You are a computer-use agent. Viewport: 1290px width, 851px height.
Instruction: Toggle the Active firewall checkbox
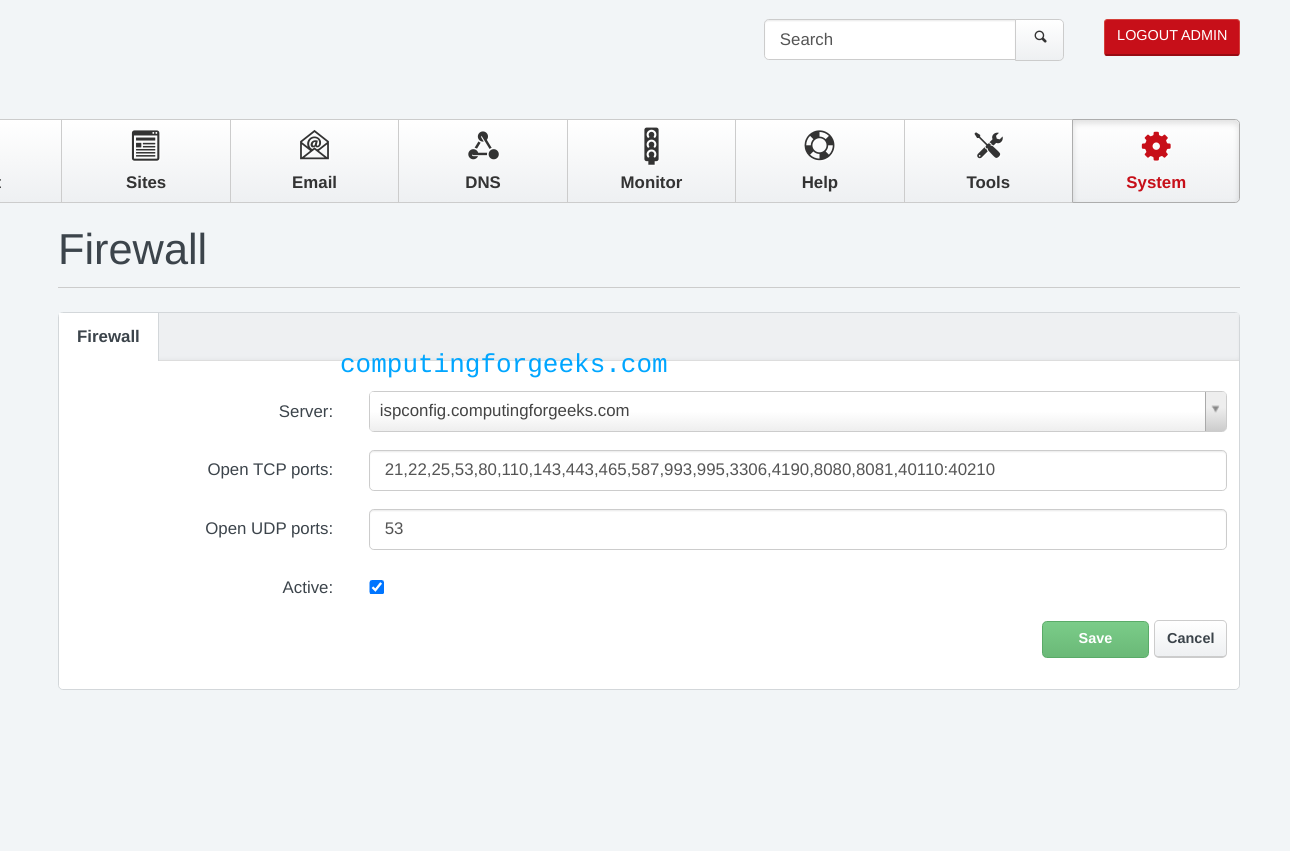tap(377, 587)
